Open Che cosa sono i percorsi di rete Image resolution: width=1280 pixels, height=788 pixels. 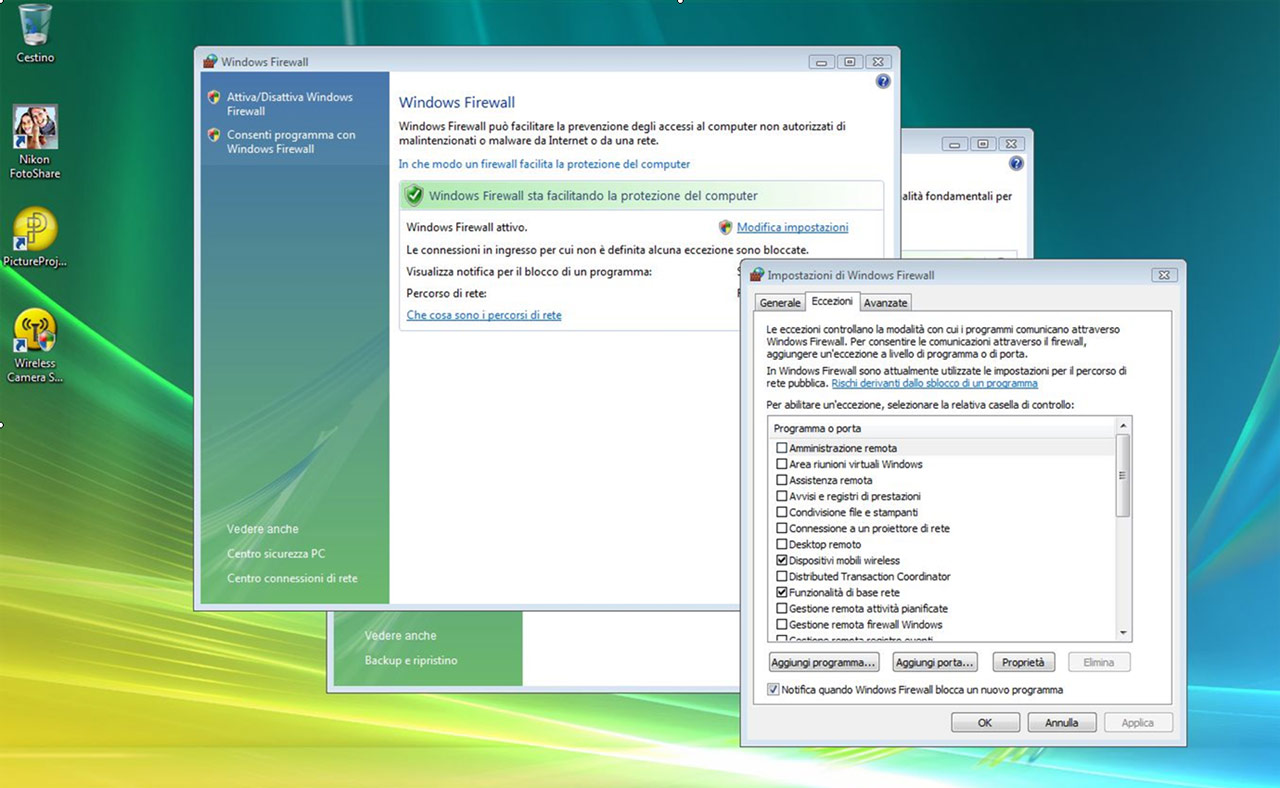click(484, 315)
